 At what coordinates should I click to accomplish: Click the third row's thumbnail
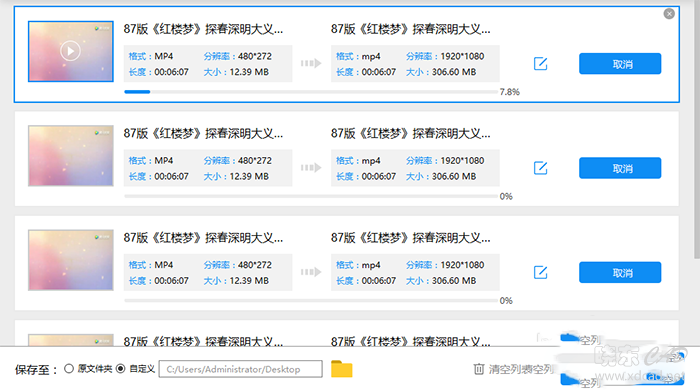tap(71, 260)
